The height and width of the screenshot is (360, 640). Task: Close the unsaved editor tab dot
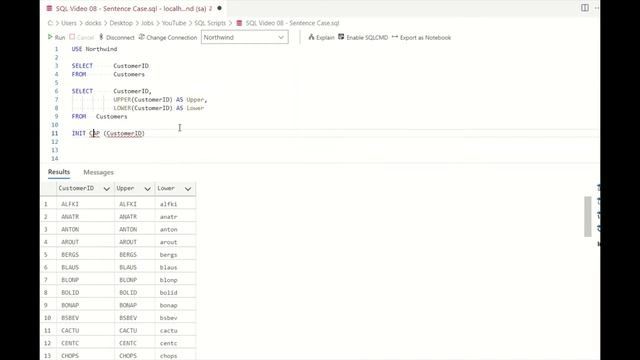pyautogui.click(x=220, y=8)
